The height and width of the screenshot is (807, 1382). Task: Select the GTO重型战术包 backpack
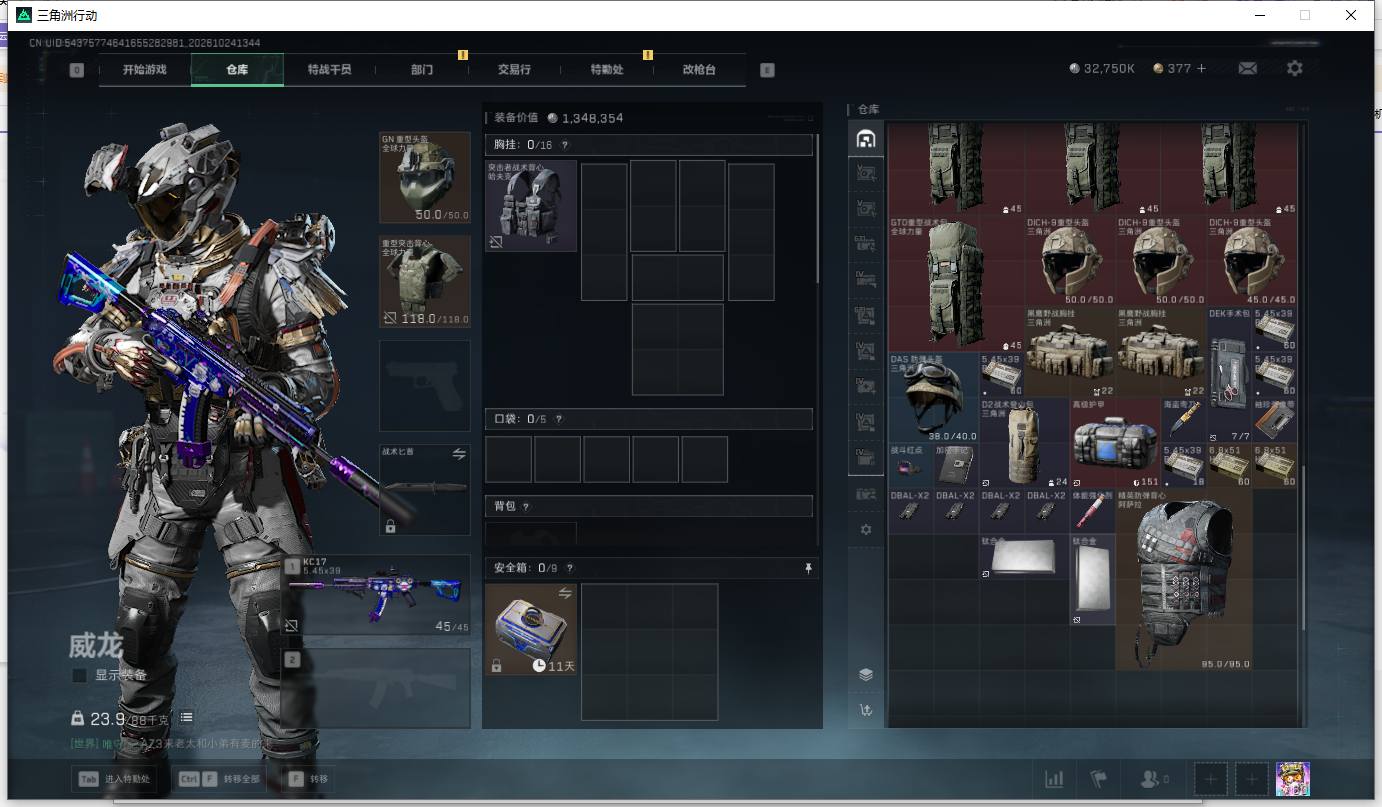point(955,283)
